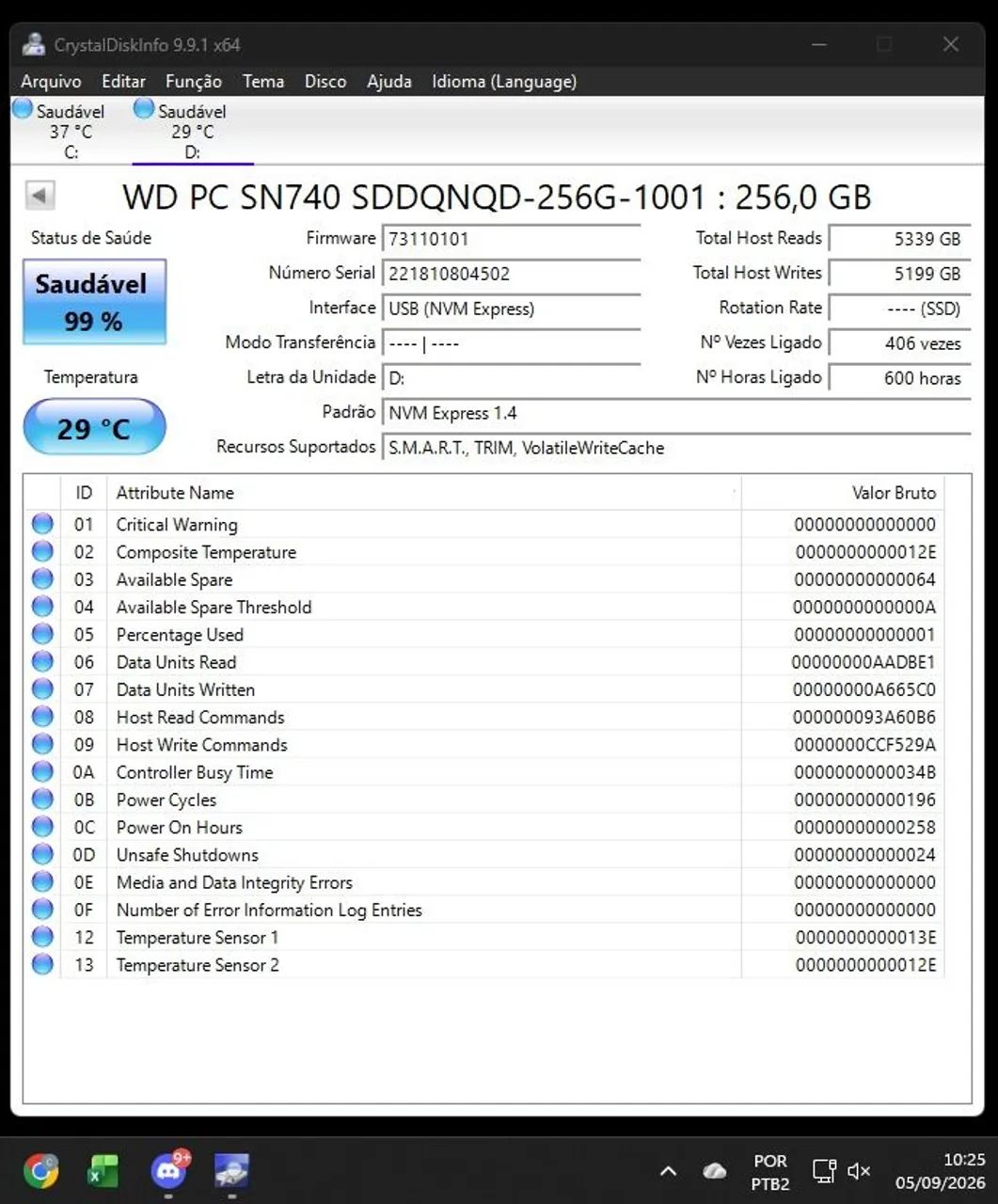Image resolution: width=998 pixels, height=1204 pixels.
Task: Open Discord from the taskbar
Action: [x=168, y=1171]
